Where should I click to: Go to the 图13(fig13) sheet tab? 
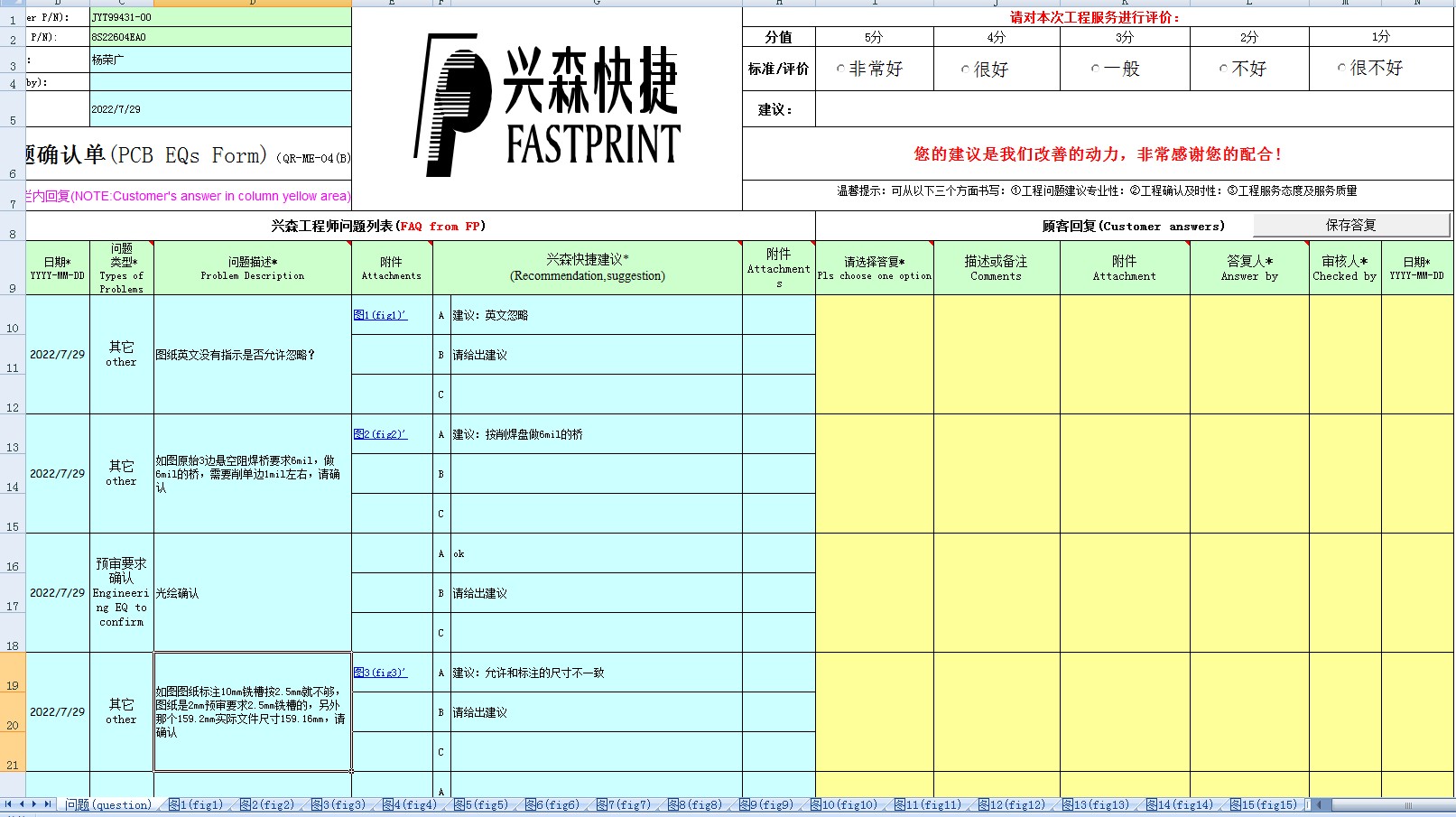pos(1095,804)
